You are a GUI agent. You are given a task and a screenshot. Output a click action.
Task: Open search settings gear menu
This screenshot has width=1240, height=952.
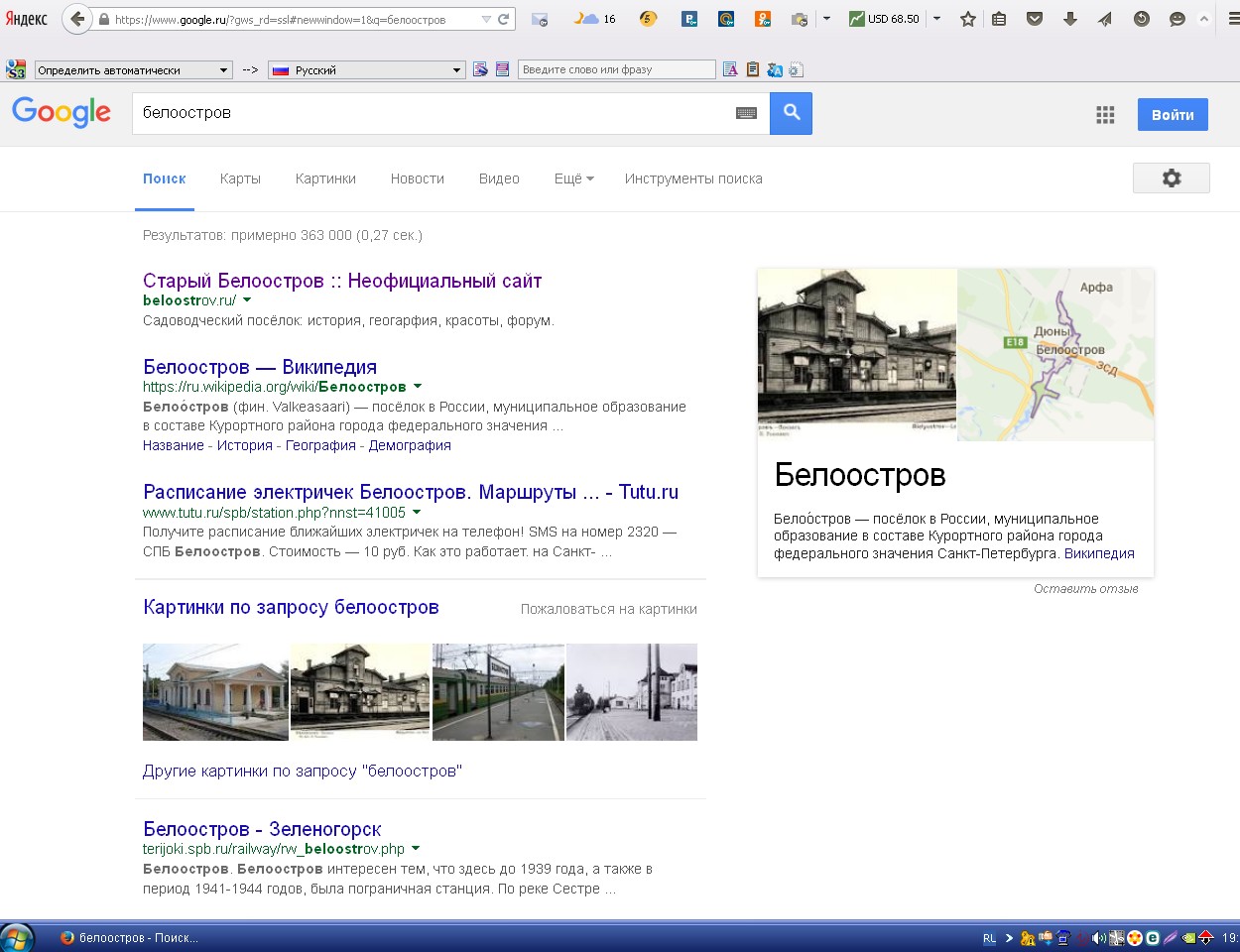pos(1171,178)
